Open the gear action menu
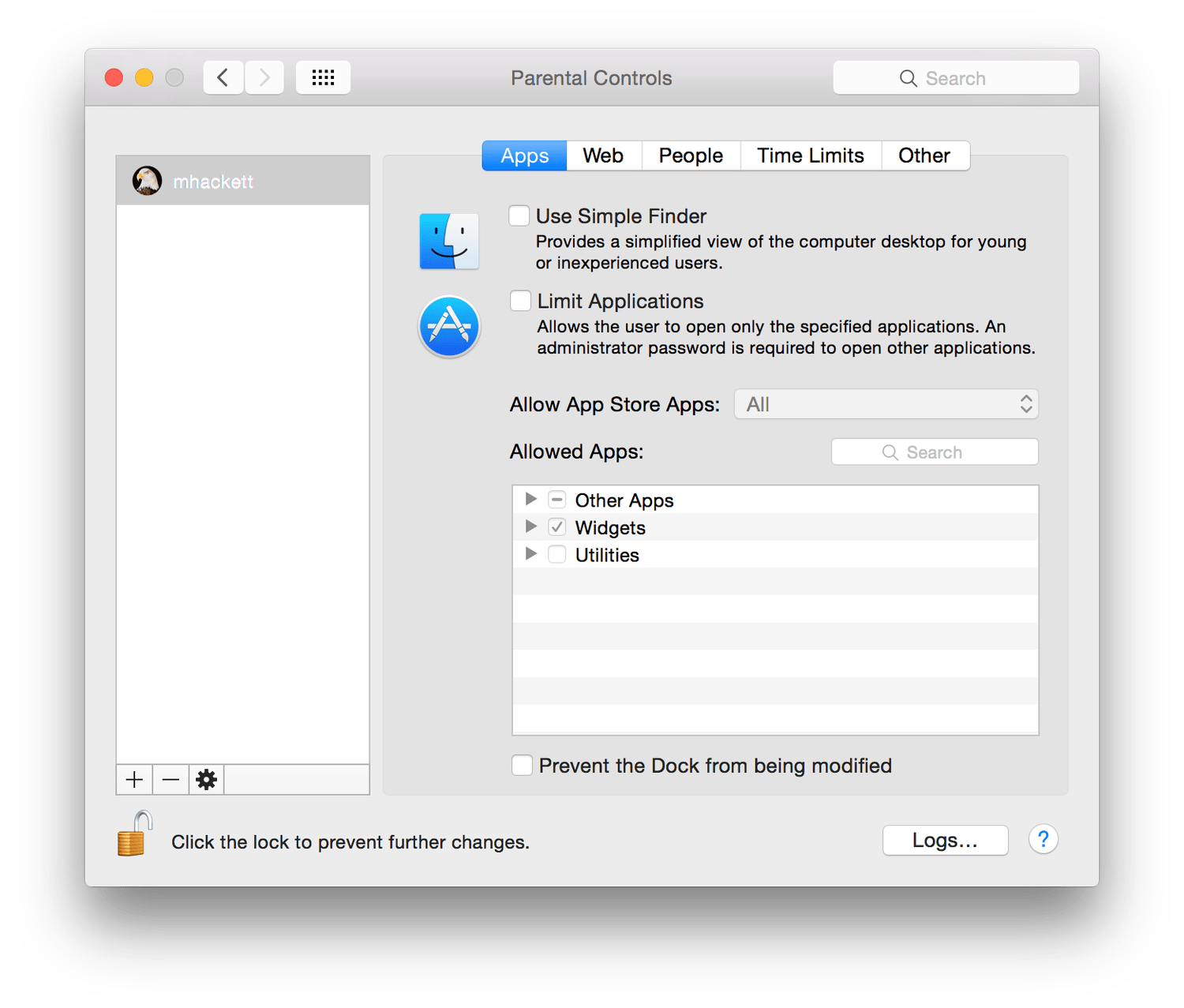 coord(207,780)
